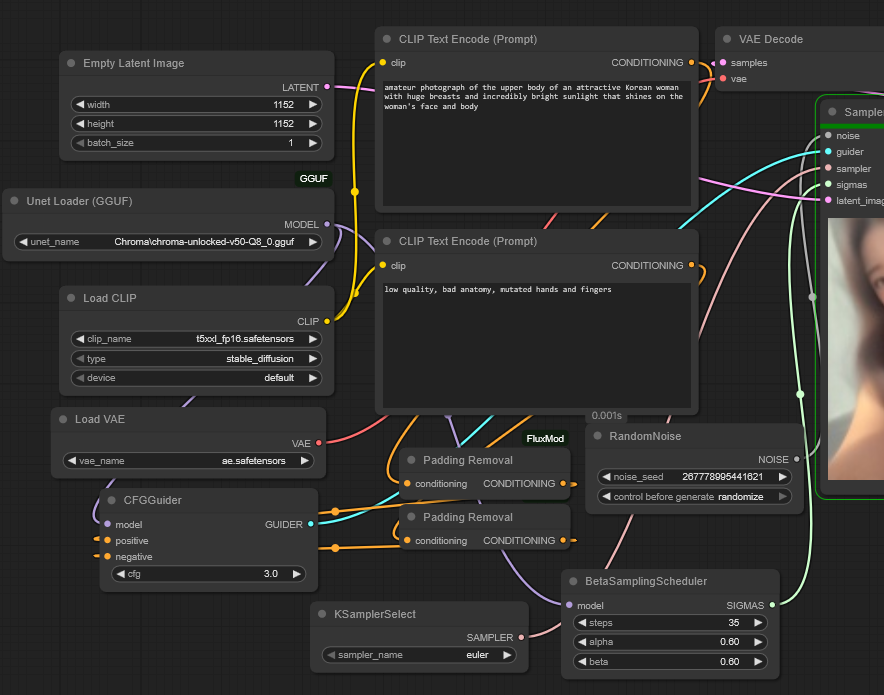Screen dimensions: 884x695
Task: Click the samples input socket on VAE Decode
Action: point(723,63)
